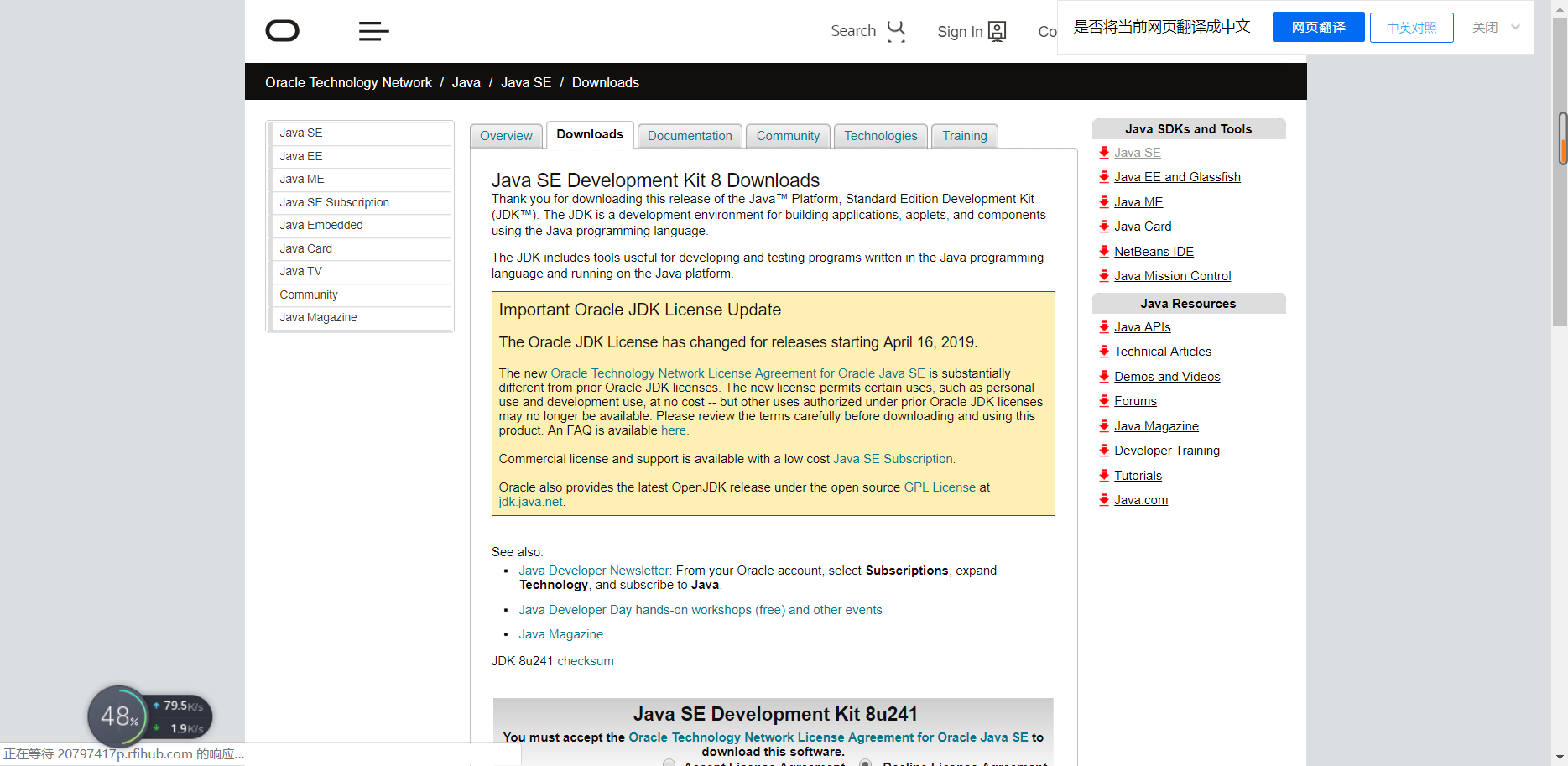Click the Search magnifier icon
Image resolution: width=1568 pixels, height=766 pixels.
[x=896, y=31]
